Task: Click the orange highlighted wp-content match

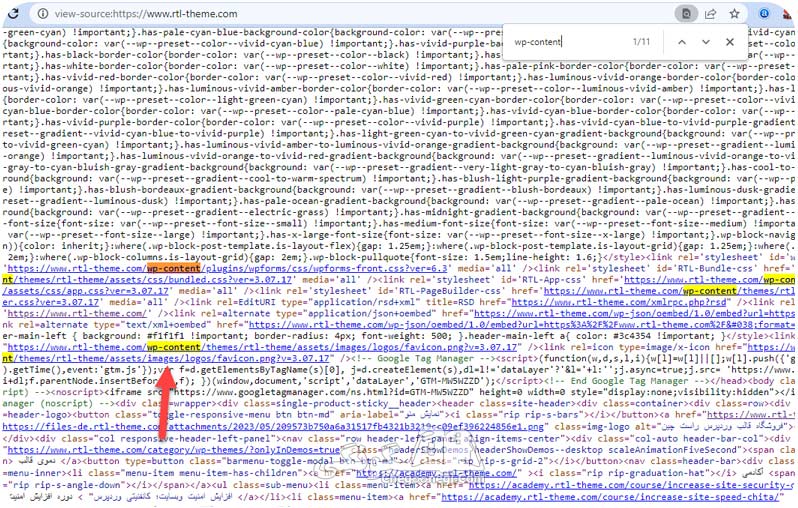Action: click(174, 268)
